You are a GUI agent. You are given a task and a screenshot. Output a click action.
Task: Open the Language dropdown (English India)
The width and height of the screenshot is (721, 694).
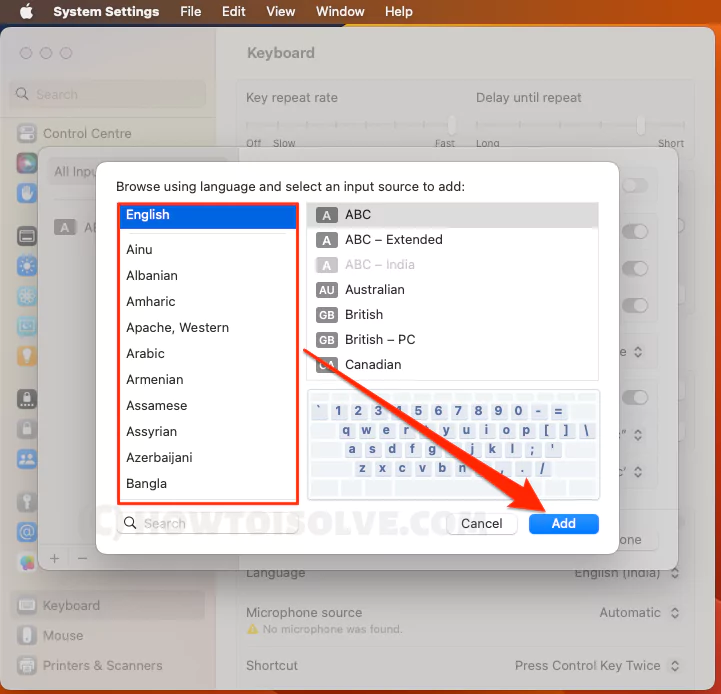tap(627, 574)
